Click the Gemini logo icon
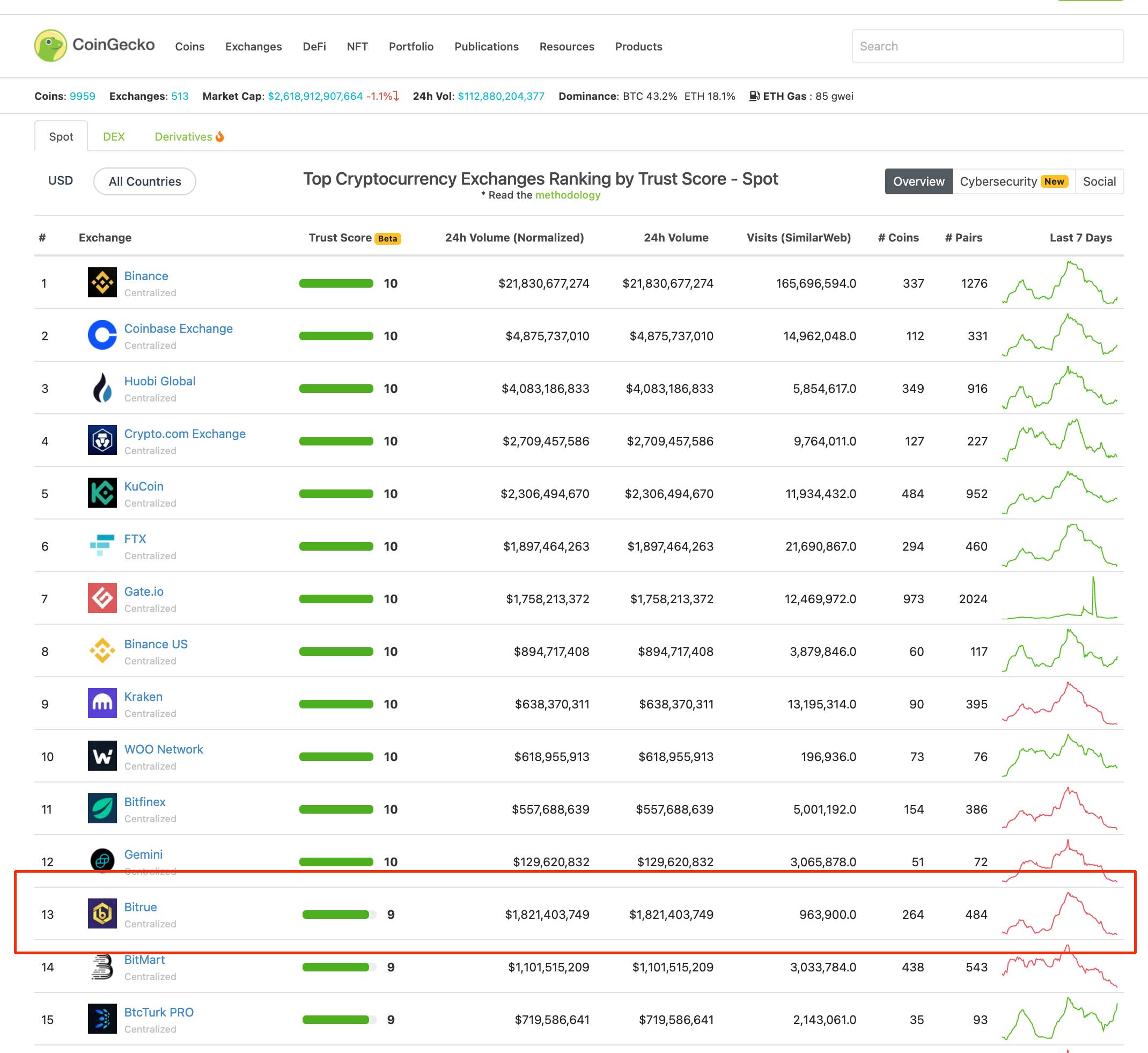Screen dimensions: 1148x1053 (x=102, y=860)
